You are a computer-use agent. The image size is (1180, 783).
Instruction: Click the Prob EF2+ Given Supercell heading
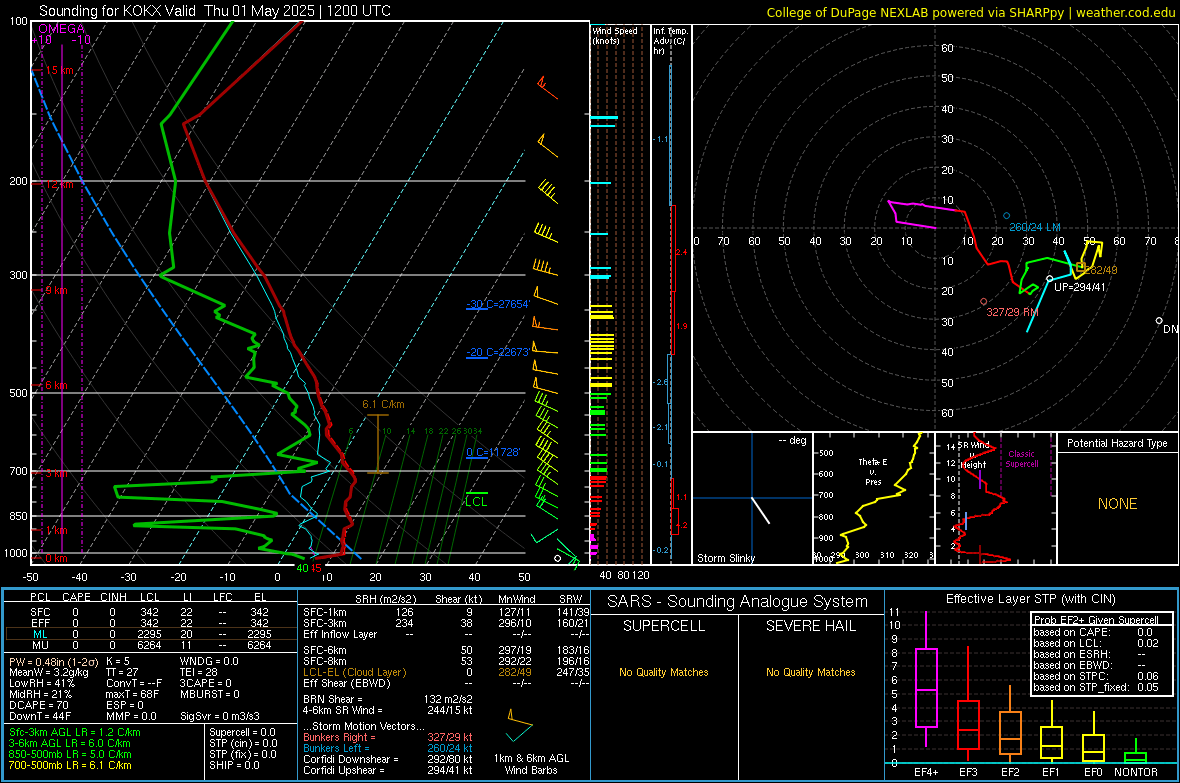click(x=1096, y=620)
